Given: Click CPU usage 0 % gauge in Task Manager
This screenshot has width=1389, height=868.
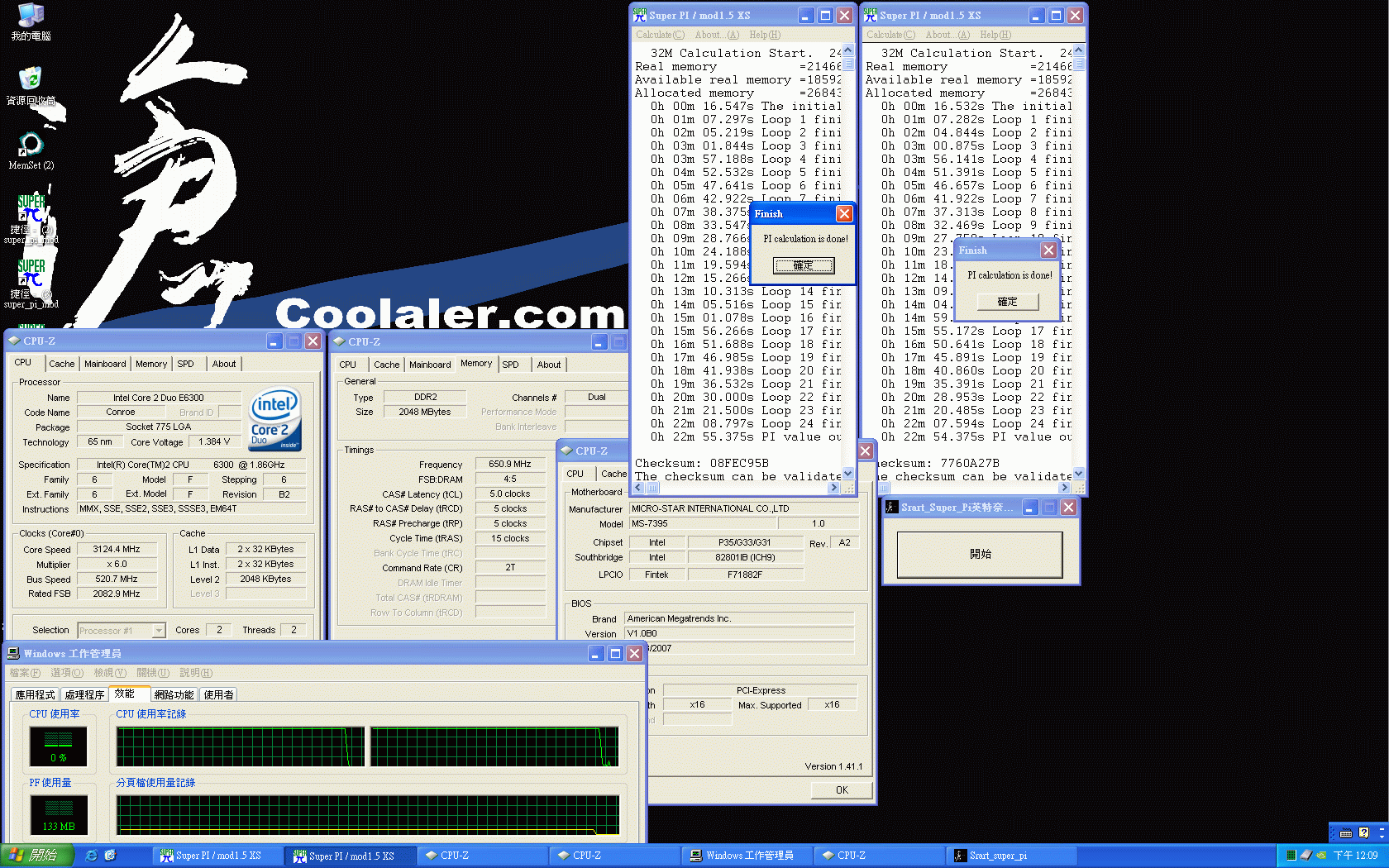Looking at the screenshot, I should [x=58, y=746].
